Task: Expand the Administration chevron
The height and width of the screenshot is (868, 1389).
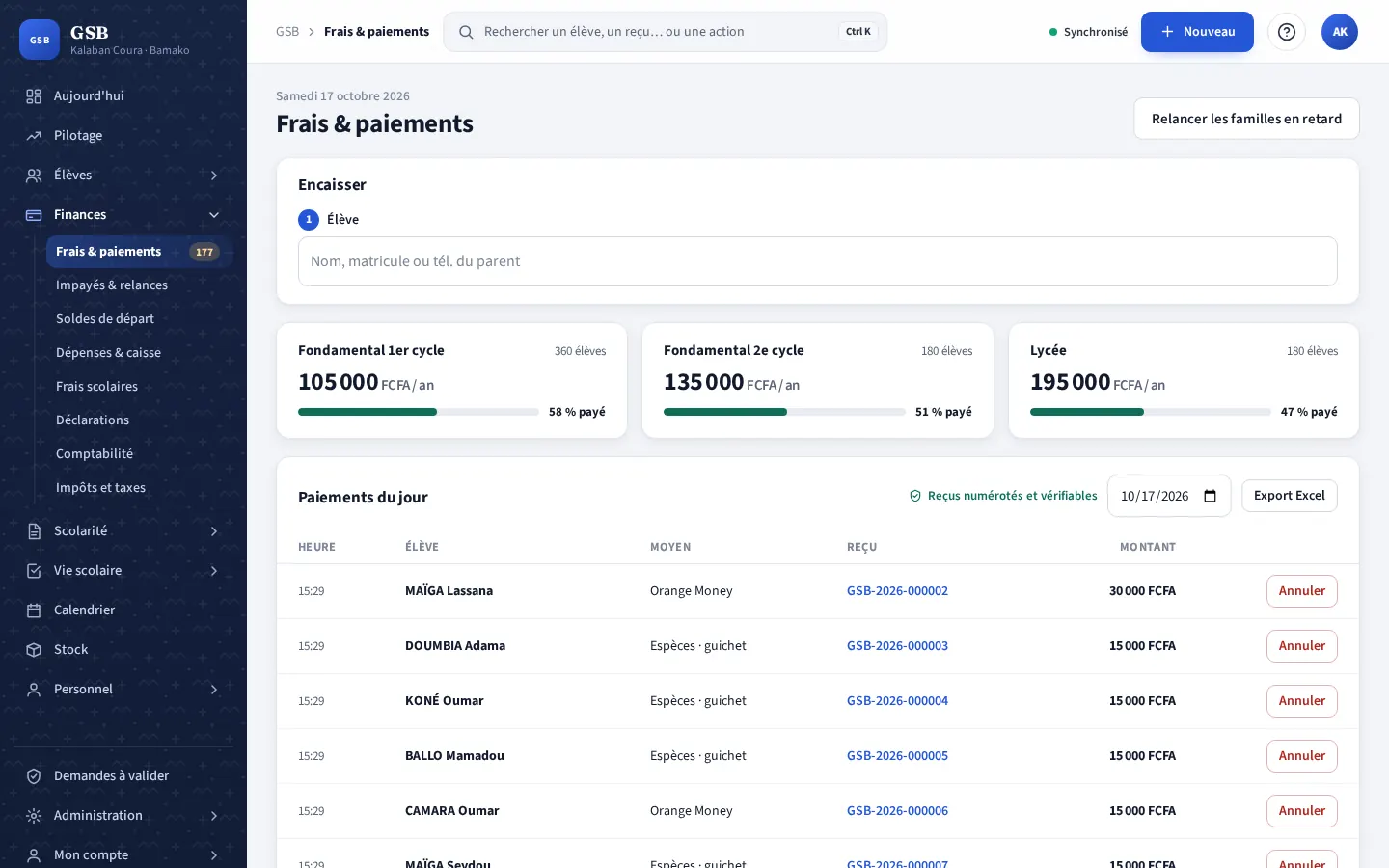Action: [214, 816]
